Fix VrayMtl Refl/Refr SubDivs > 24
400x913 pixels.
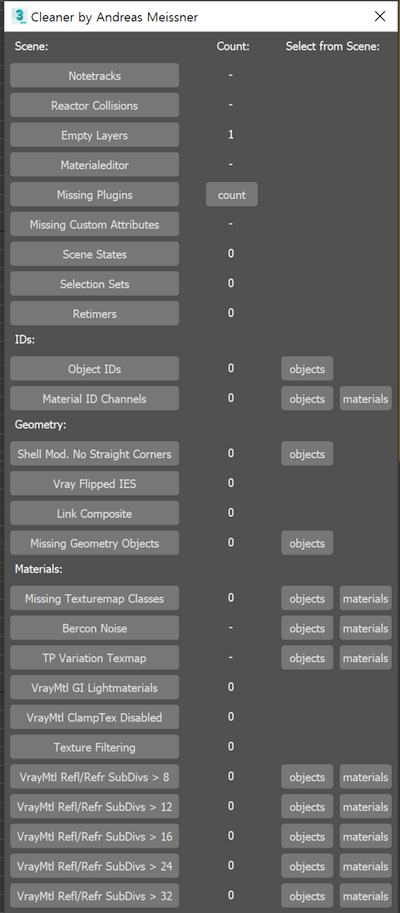(x=94, y=865)
